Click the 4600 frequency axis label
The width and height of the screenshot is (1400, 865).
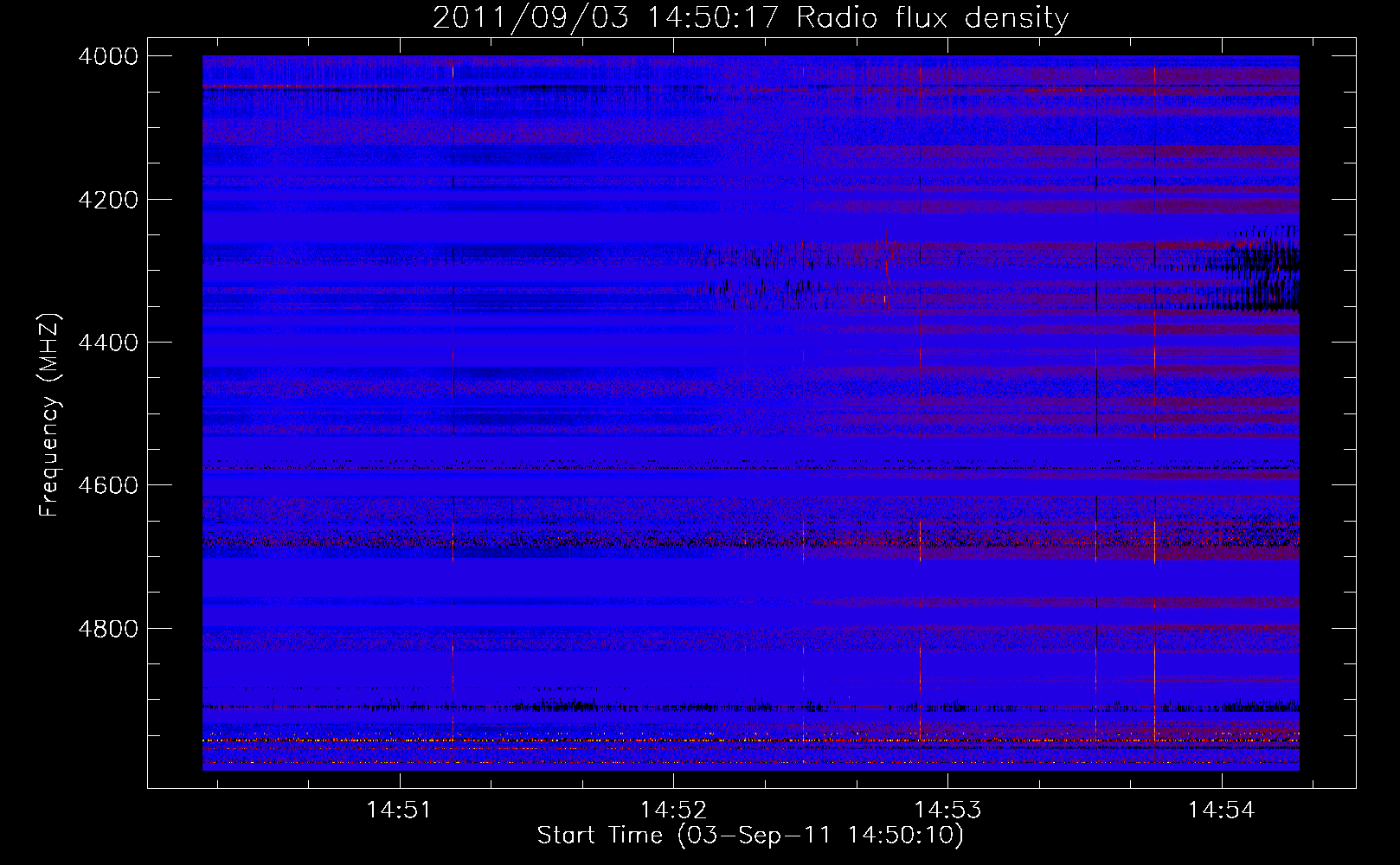point(107,485)
